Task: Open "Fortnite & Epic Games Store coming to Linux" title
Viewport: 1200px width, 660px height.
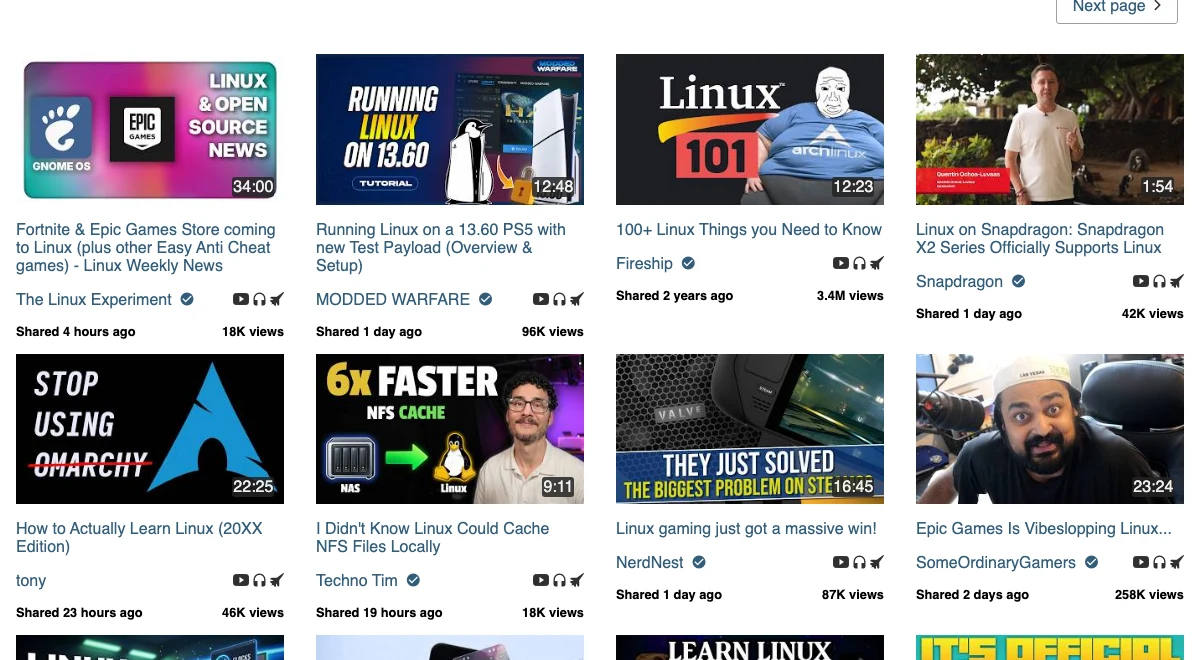Action: [146, 247]
